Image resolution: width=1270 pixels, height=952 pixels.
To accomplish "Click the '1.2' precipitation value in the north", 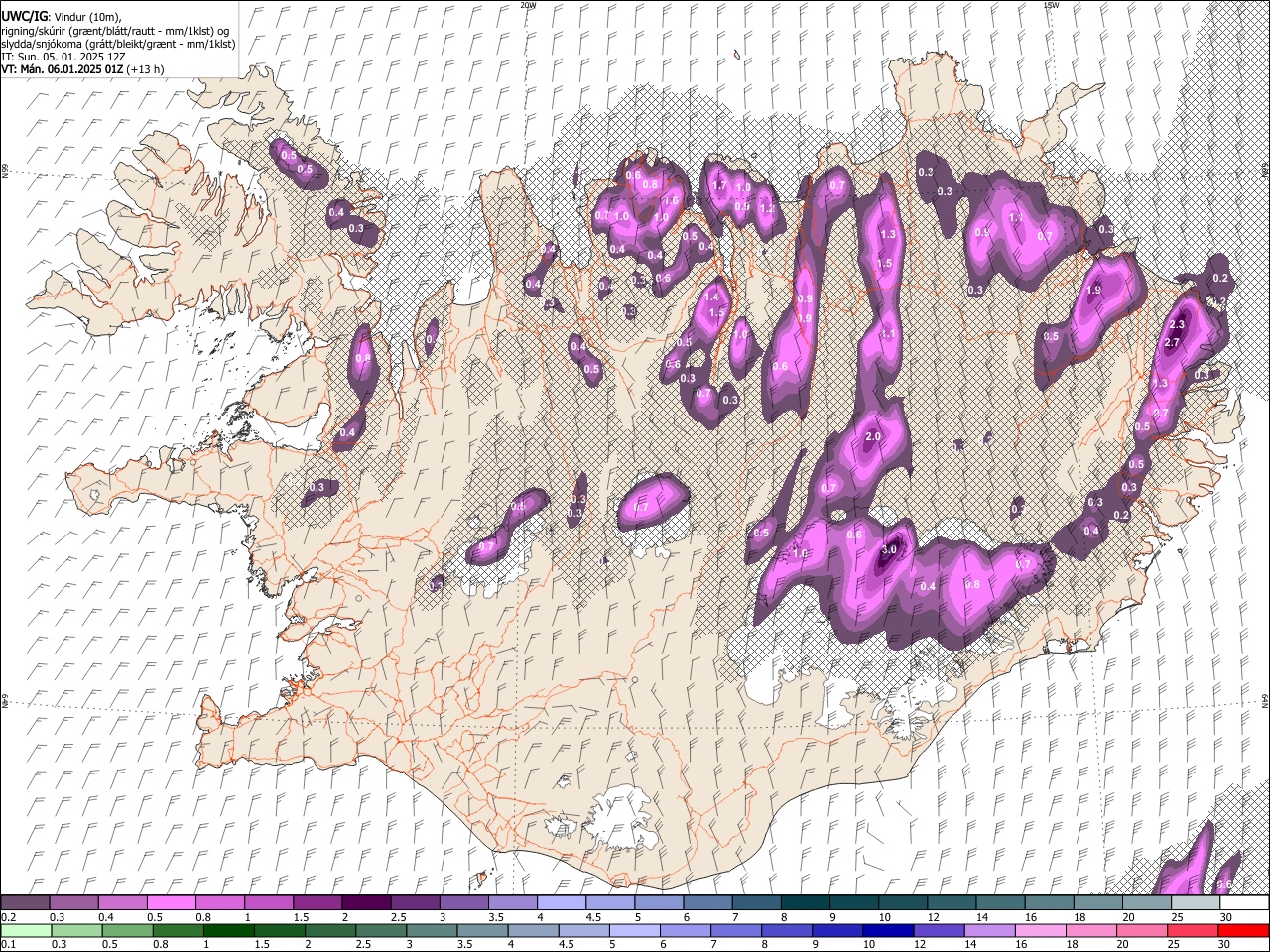I will point(766,209).
